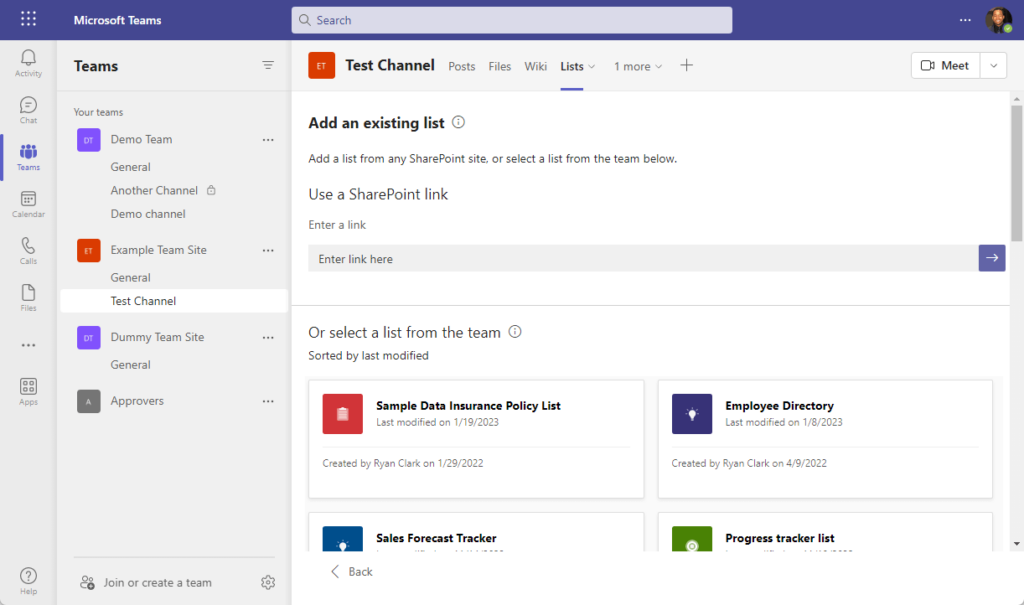Select the Sales Forecast Tracker list card
The image size is (1024, 605).
coord(476,532)
